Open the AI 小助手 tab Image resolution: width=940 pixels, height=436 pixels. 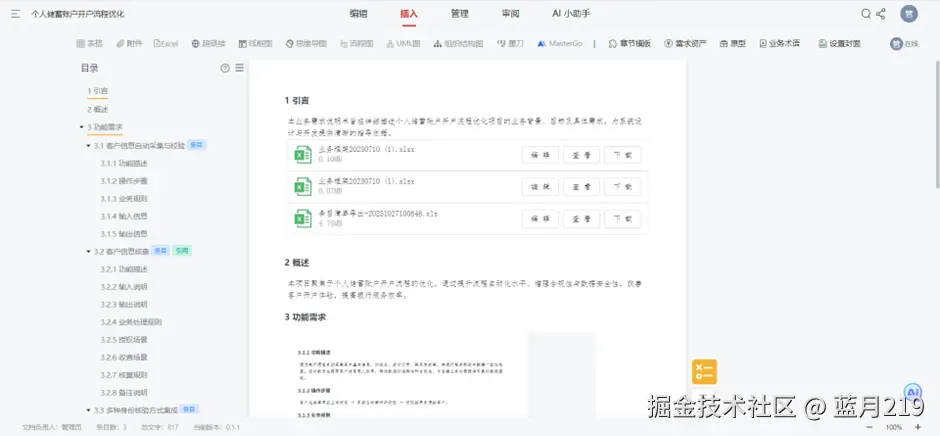tap(571, 14)
